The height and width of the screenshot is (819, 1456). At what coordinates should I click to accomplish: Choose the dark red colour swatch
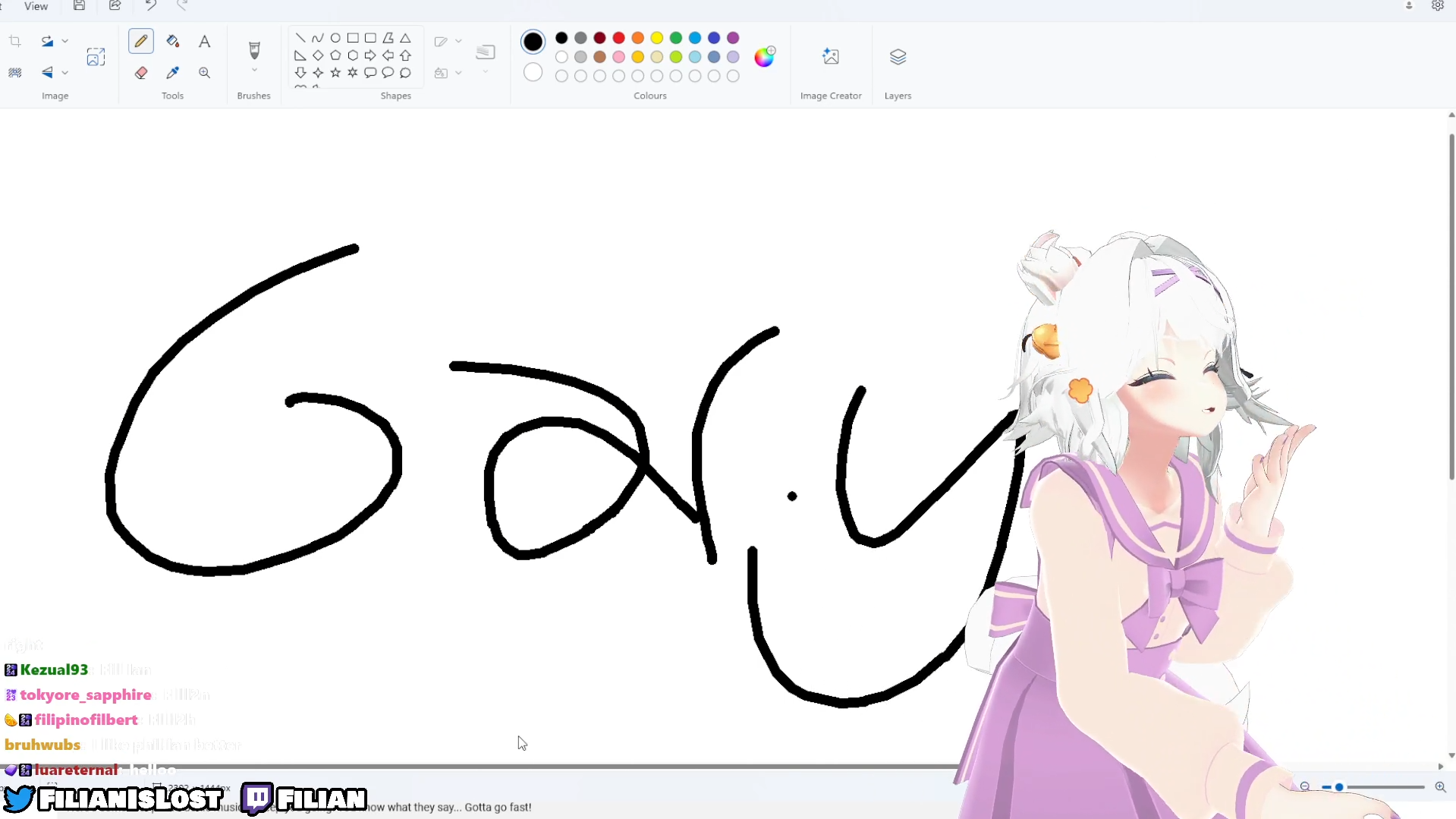click(x=600, y=38)
